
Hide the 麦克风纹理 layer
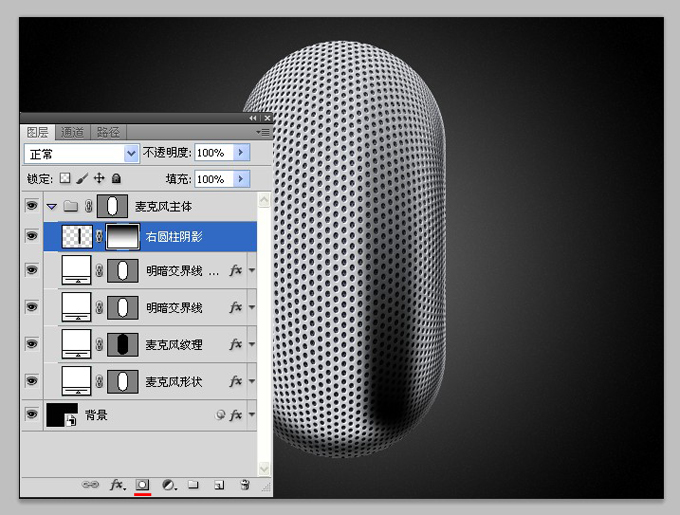[32, 344]
